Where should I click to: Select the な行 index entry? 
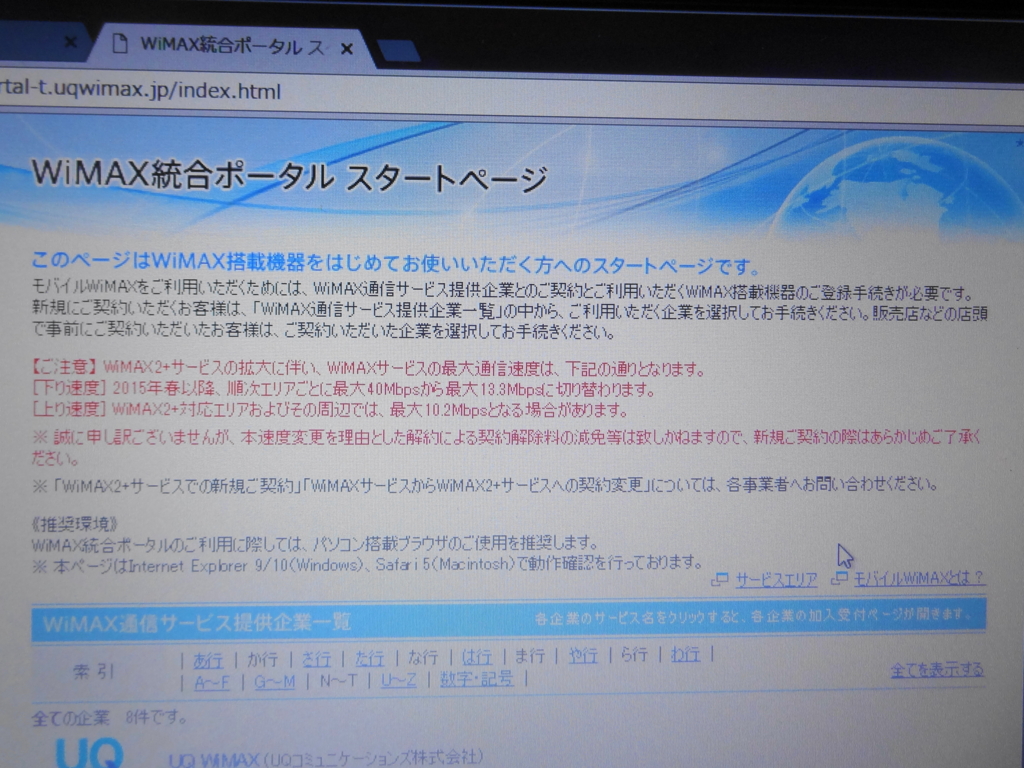tap(423, 657)
